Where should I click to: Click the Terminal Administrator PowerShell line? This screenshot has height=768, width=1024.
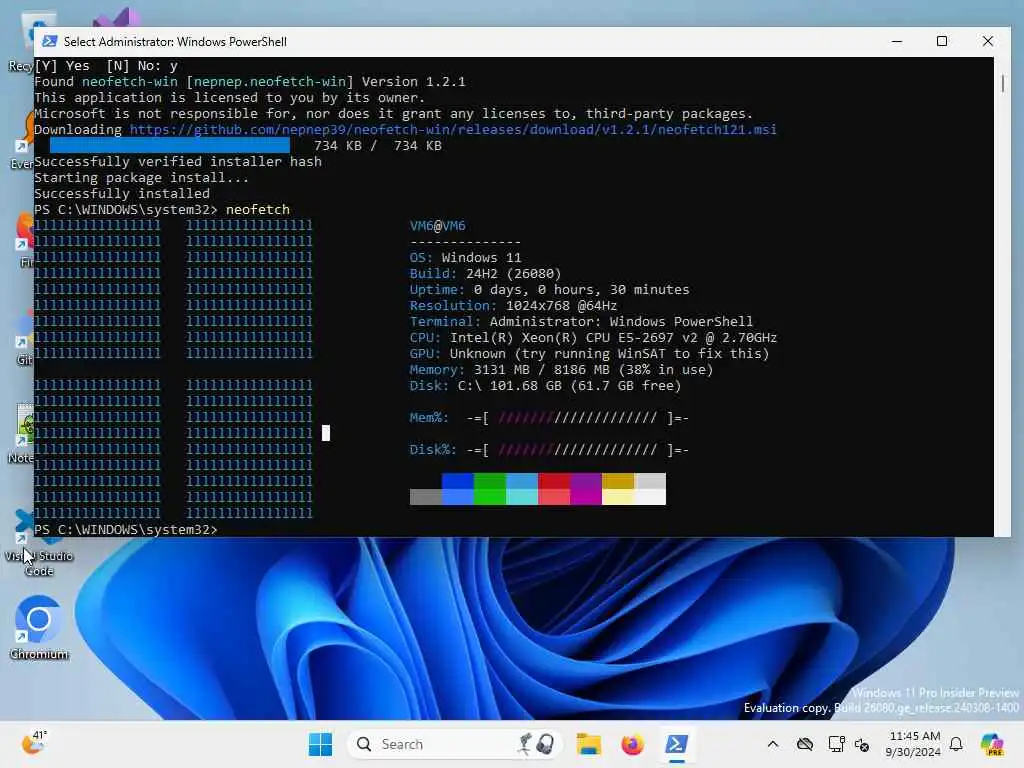(x=581, y=321)
